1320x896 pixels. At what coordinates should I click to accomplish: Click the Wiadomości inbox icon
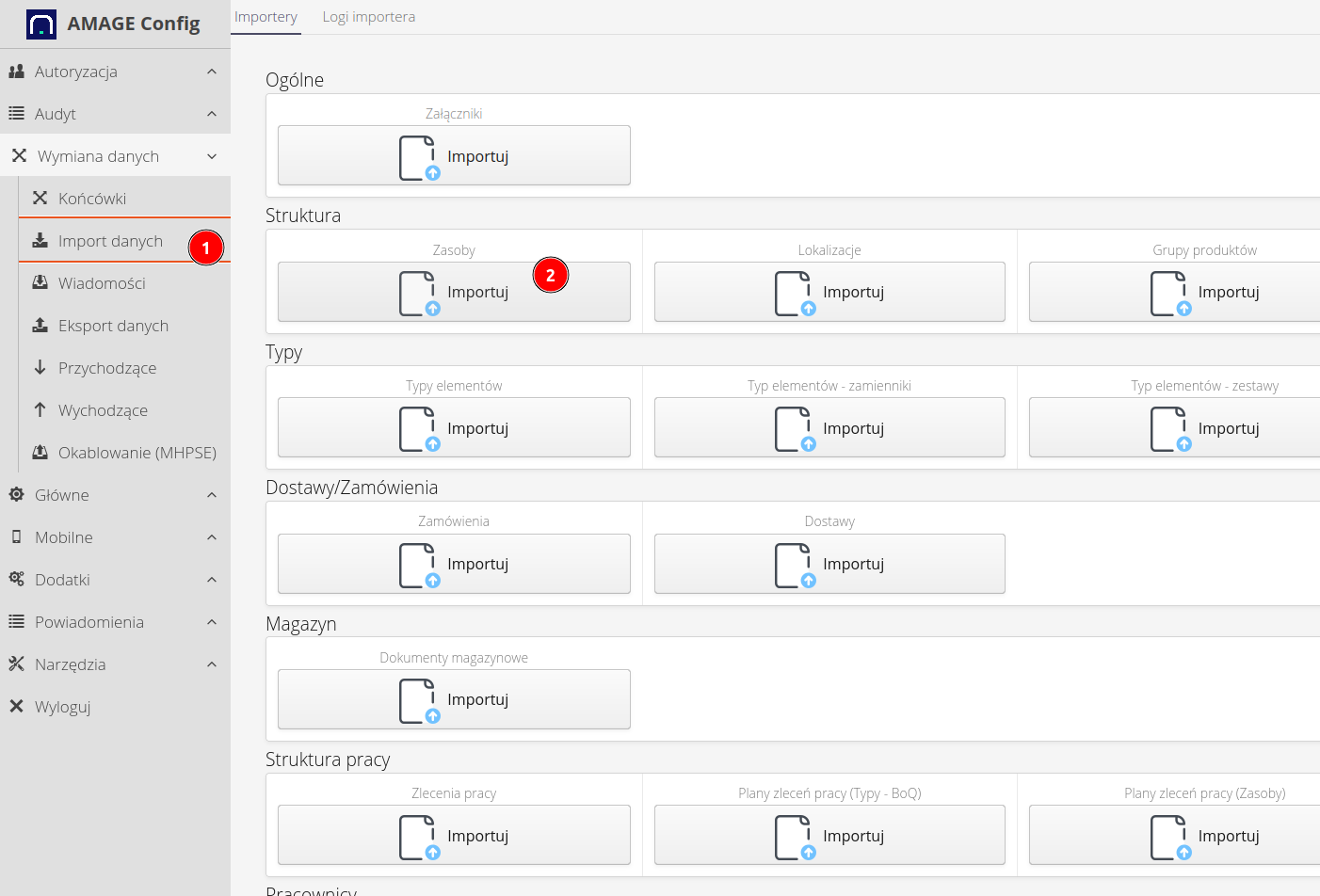[x=40, y=283]
